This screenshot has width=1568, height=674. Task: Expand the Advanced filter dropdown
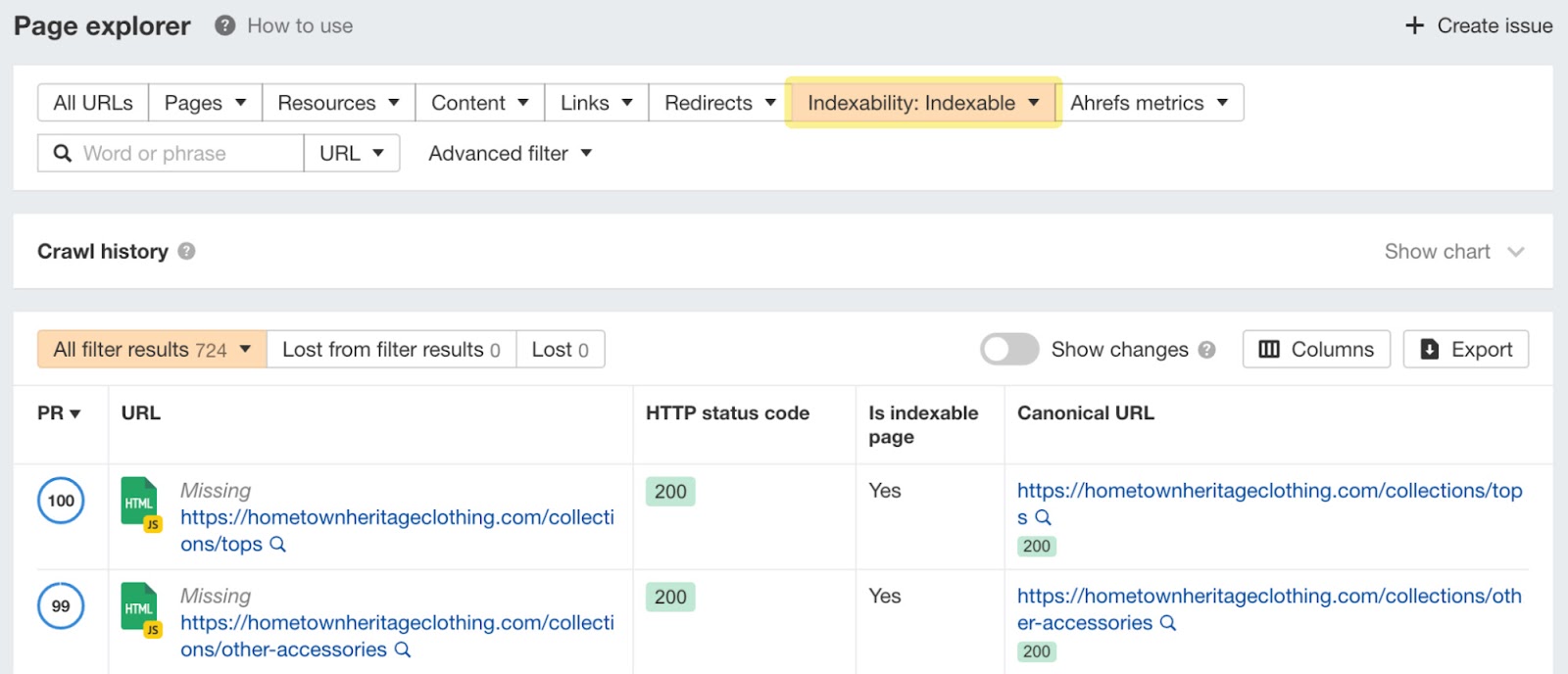[x=510, y=154]
